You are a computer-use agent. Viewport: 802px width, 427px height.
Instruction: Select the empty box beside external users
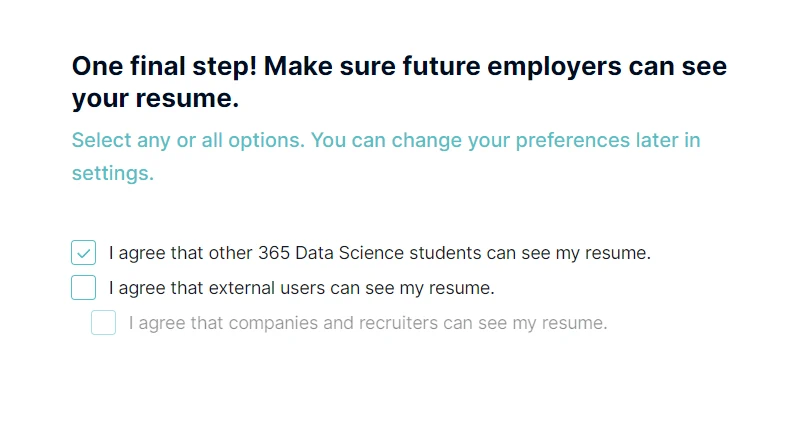83,288
